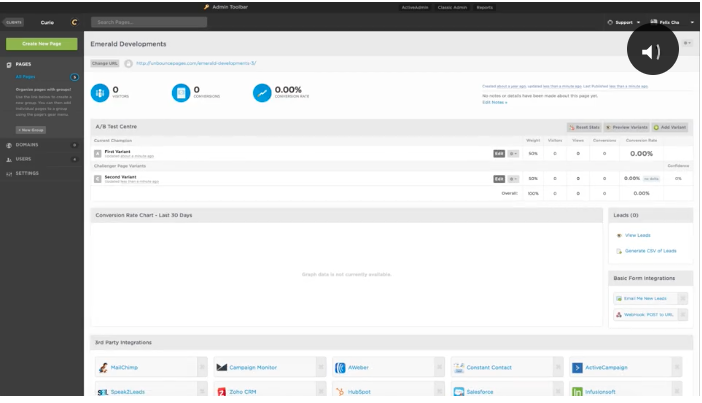Click the green Create New Page button
This screenshot has width=702, height=403.
[42, 44]
